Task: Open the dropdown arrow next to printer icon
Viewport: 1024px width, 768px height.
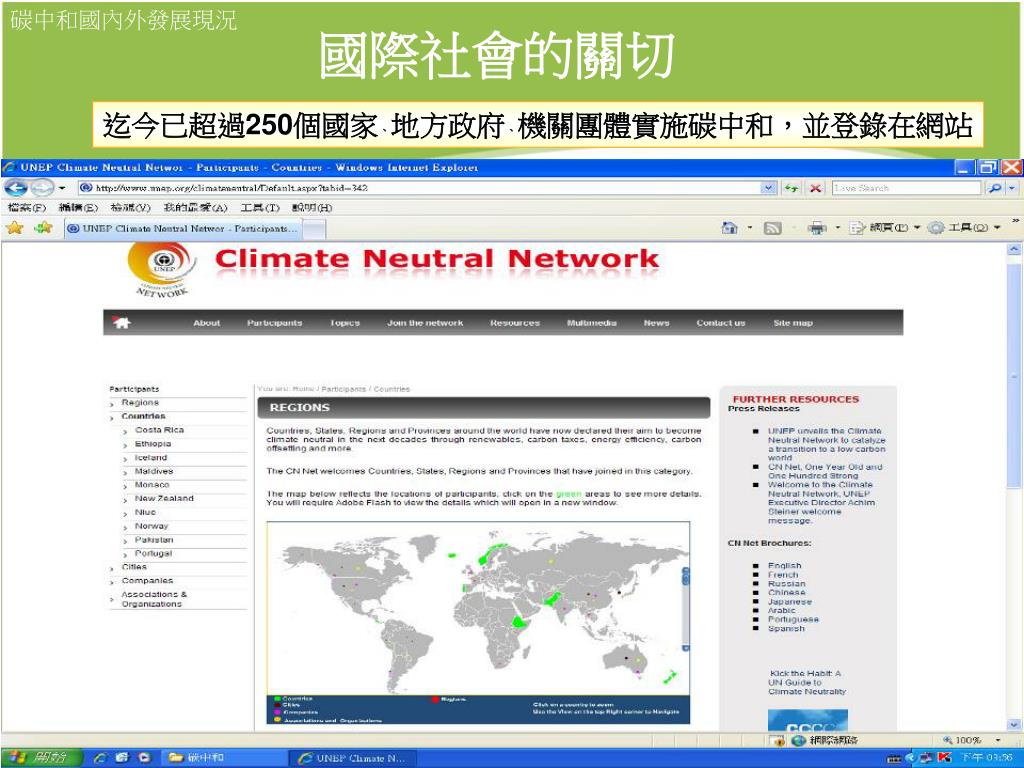Action: [x=838, y=228]
